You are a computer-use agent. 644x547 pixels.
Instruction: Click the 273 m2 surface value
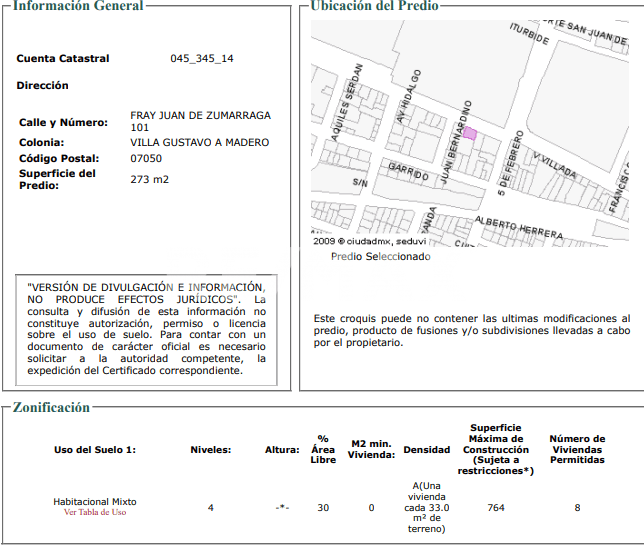150,180
